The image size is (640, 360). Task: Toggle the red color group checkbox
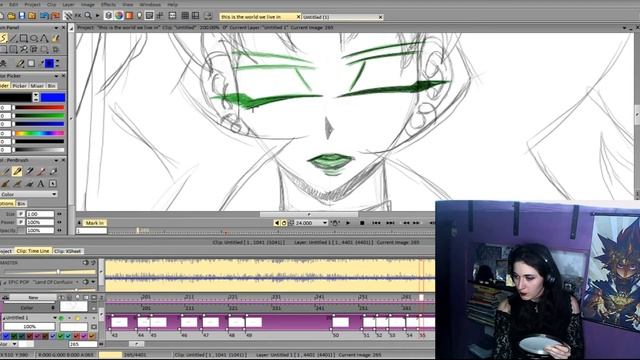pos(76,336)
